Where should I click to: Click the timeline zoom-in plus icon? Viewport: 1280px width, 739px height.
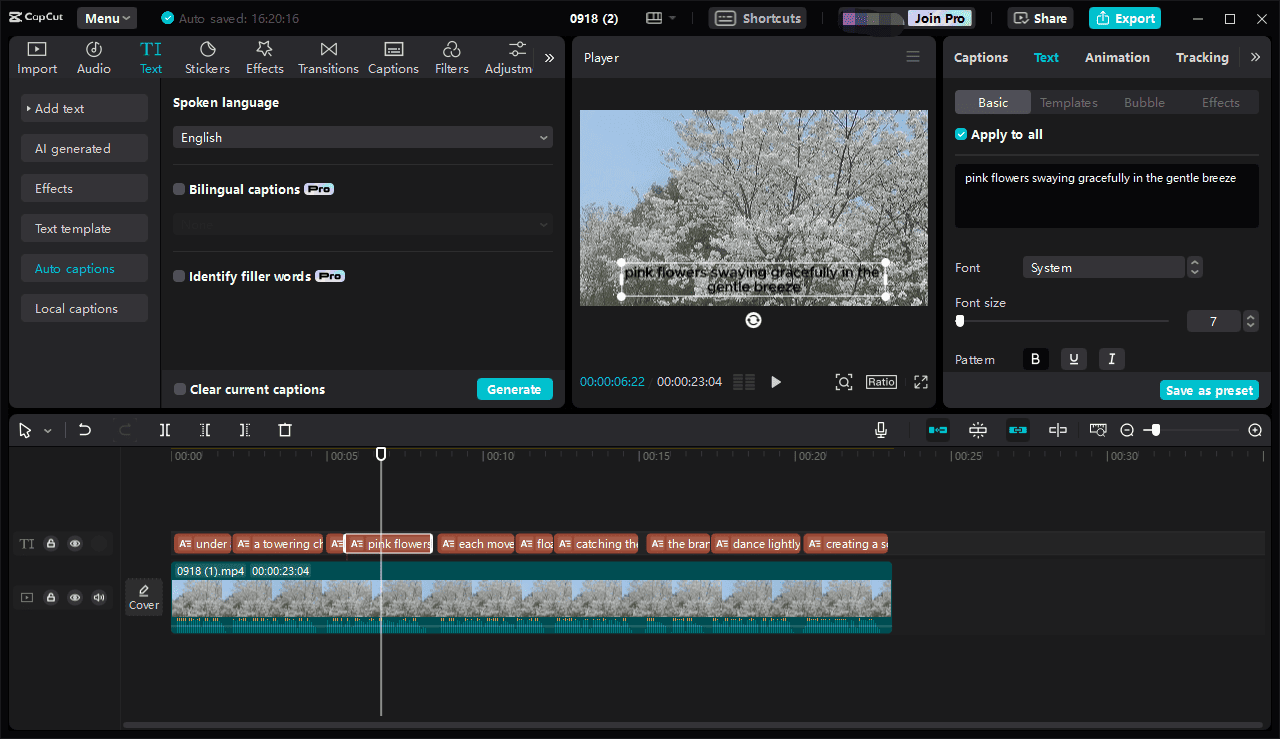pos(1255,430)
